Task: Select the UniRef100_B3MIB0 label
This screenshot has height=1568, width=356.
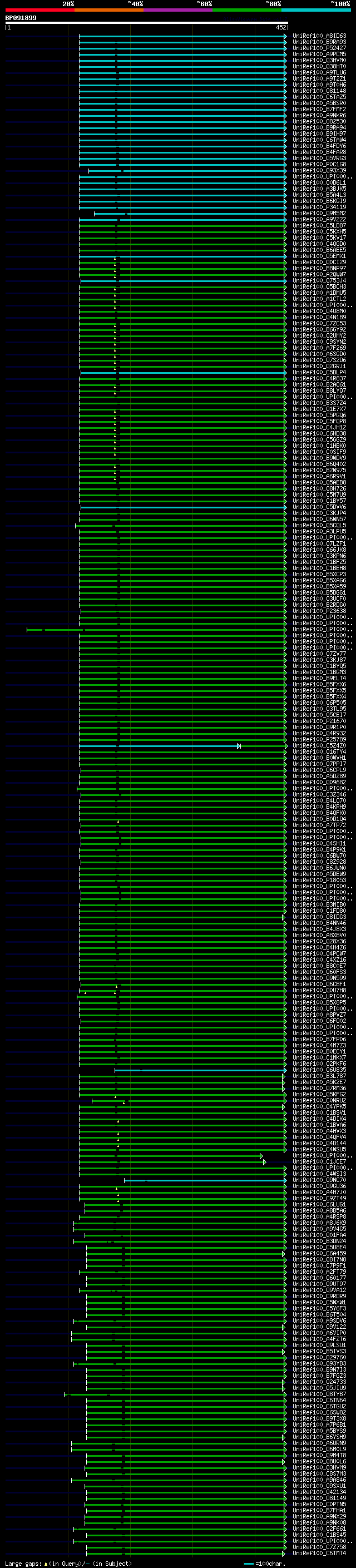Action: pos(319,905)
